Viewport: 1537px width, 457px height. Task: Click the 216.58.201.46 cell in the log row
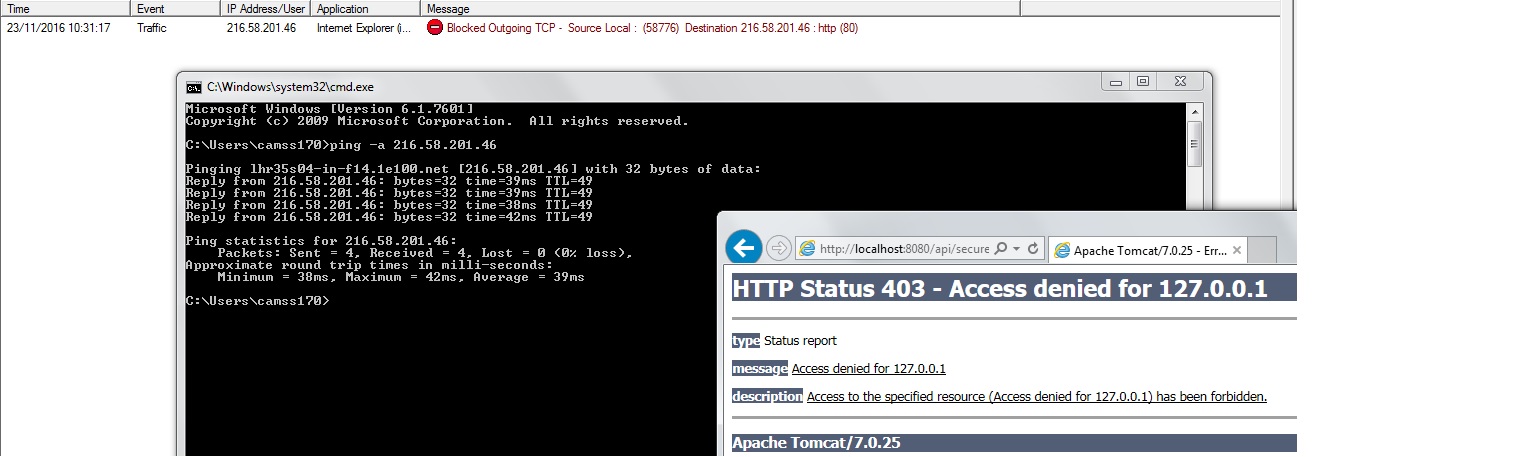coord(261,28)
